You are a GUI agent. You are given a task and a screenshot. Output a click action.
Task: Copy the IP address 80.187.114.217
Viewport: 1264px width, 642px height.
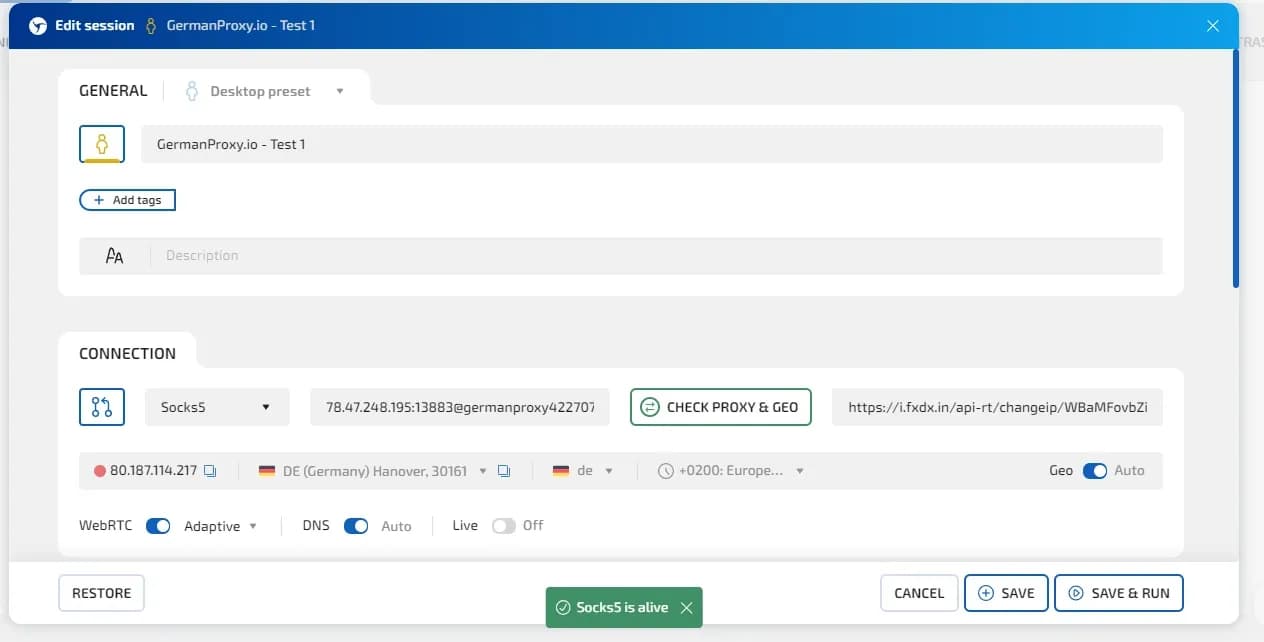coord(209,470)
